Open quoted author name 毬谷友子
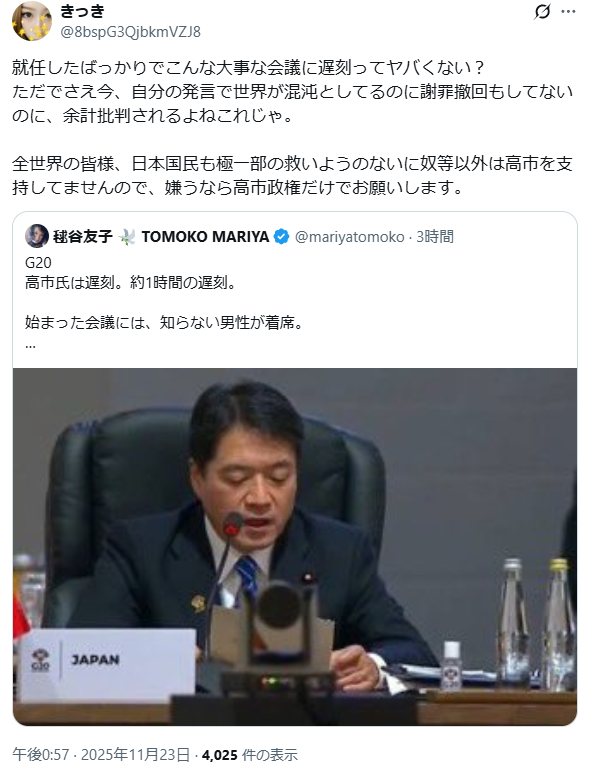589x765 pixels. [x=83, y=237]
